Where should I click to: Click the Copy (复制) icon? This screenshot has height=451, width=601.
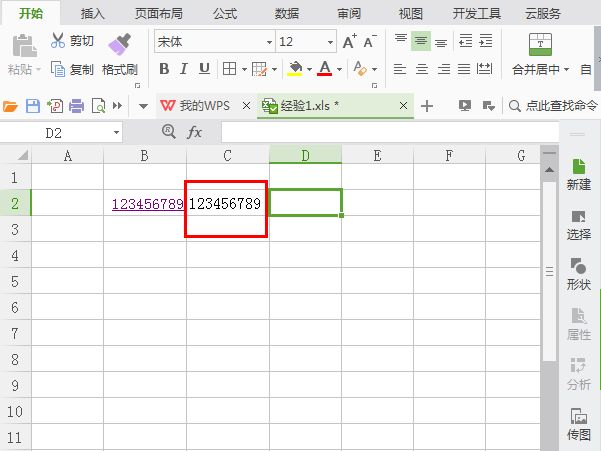(58, 69)
